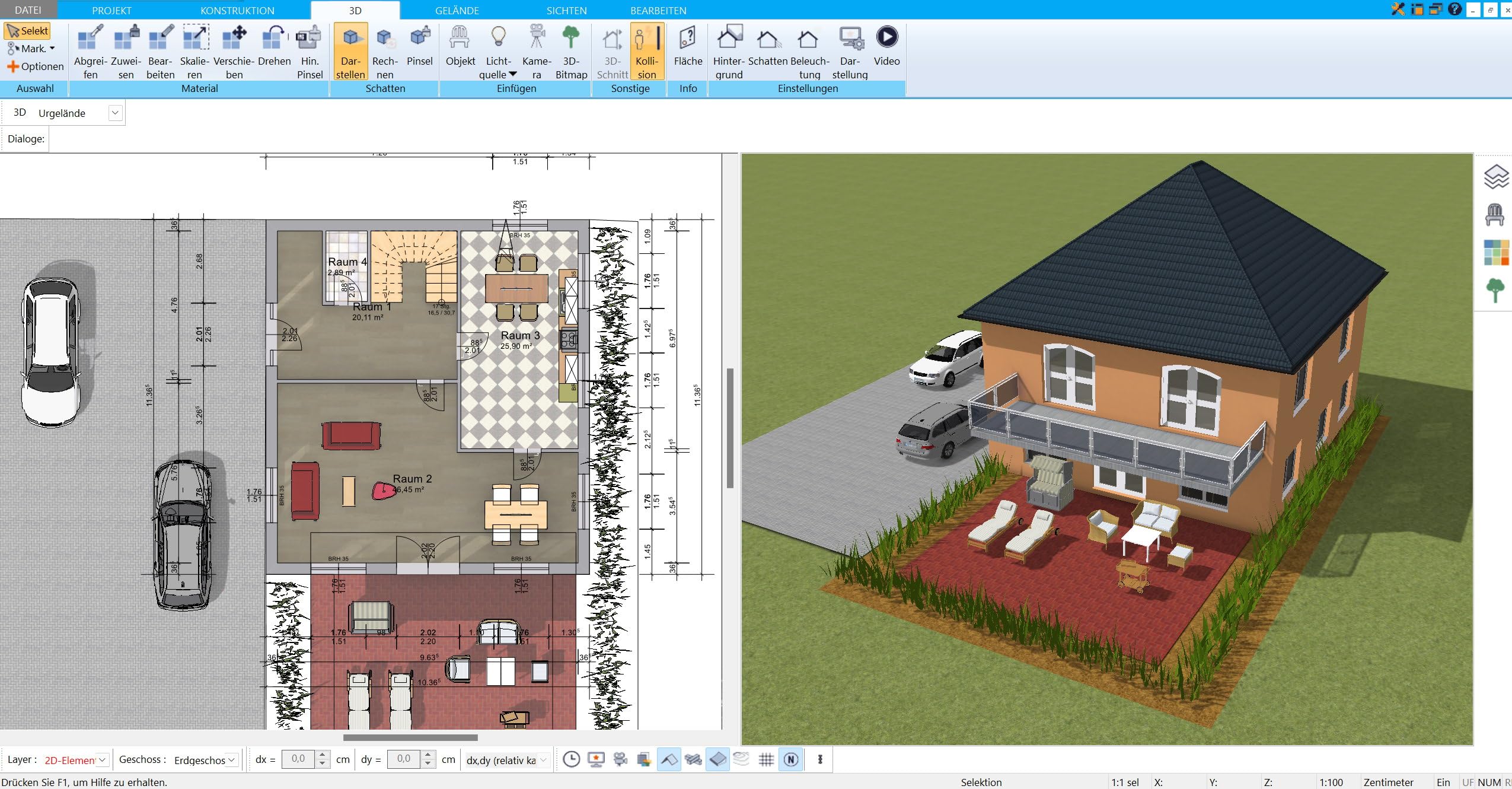Viewport: 1512px width, 789px height.
Task: Decrease dy value with down arrow
Action: pyautogui.click(x=428, y=763)
